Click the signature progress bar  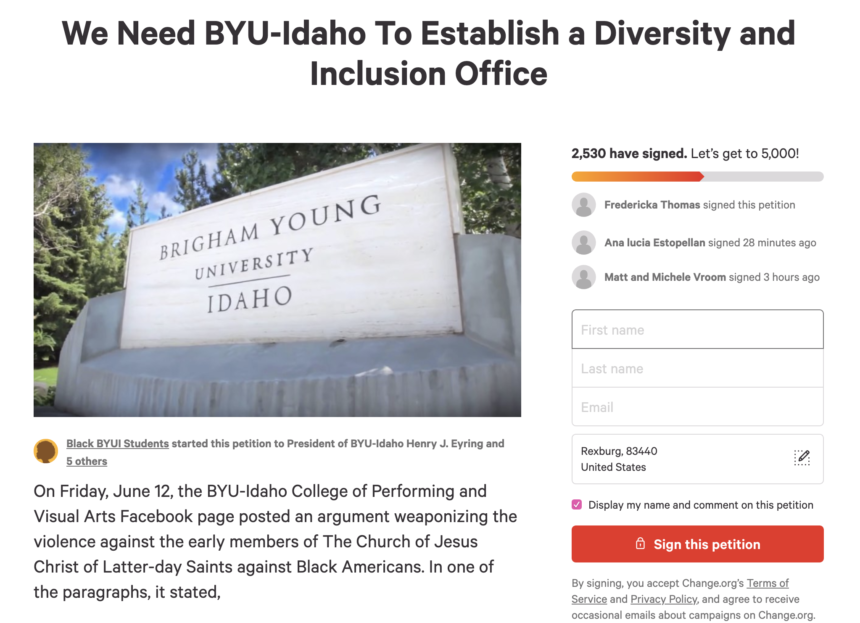[697, 177]
